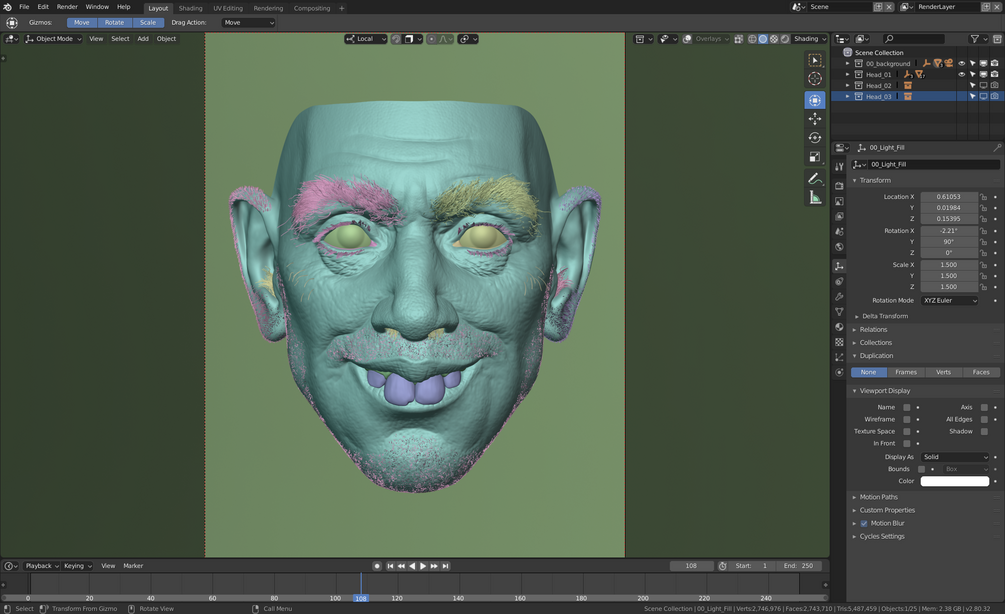Click the Blender logo icon
1005x614 pixels.
pos(7,7)
